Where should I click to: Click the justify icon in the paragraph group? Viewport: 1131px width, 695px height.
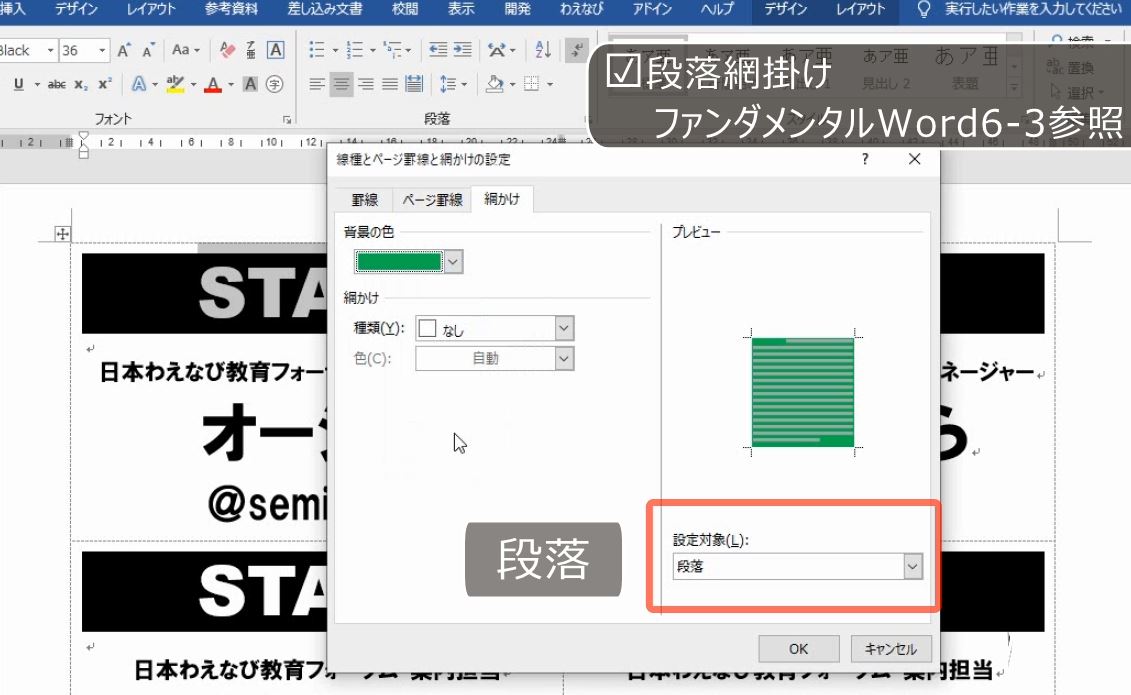coord(388,84)
